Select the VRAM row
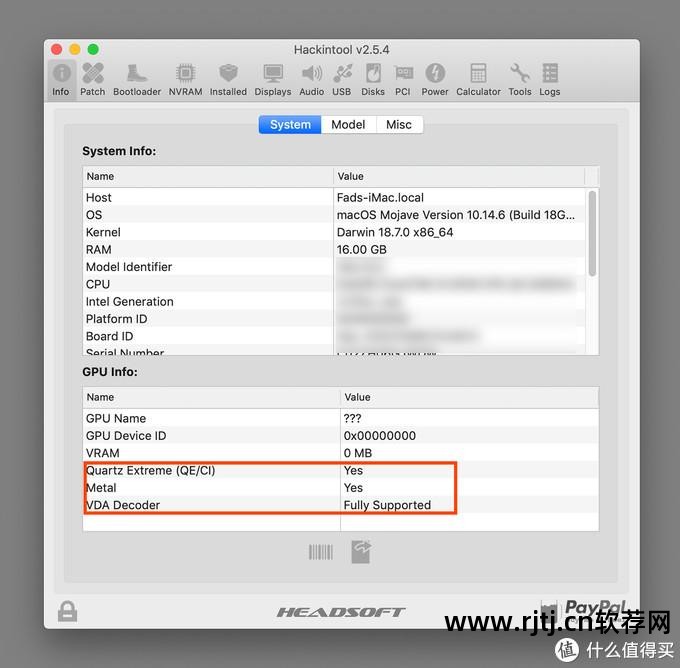Viewport: 680px width, 668px height. pyautogui.click(x=341, y=453)
